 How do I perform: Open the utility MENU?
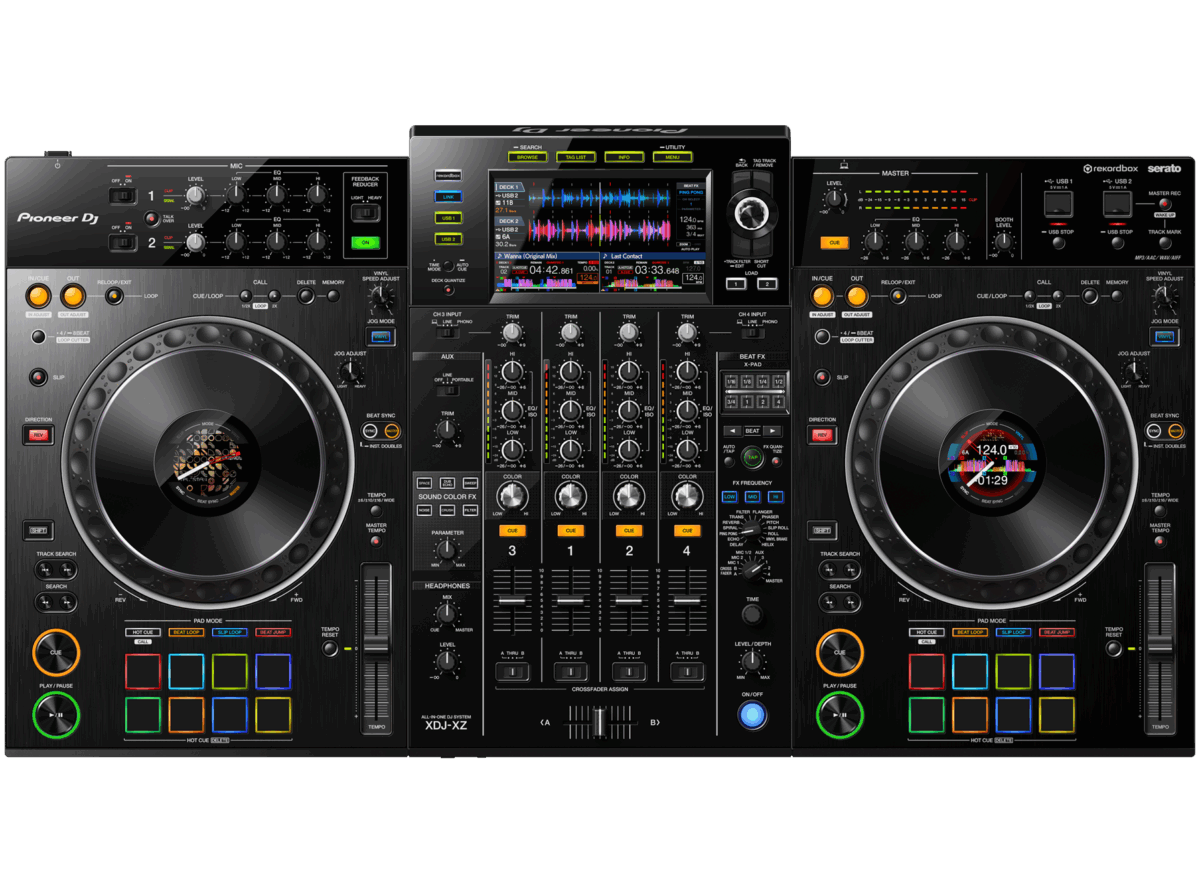click(673, 157)
